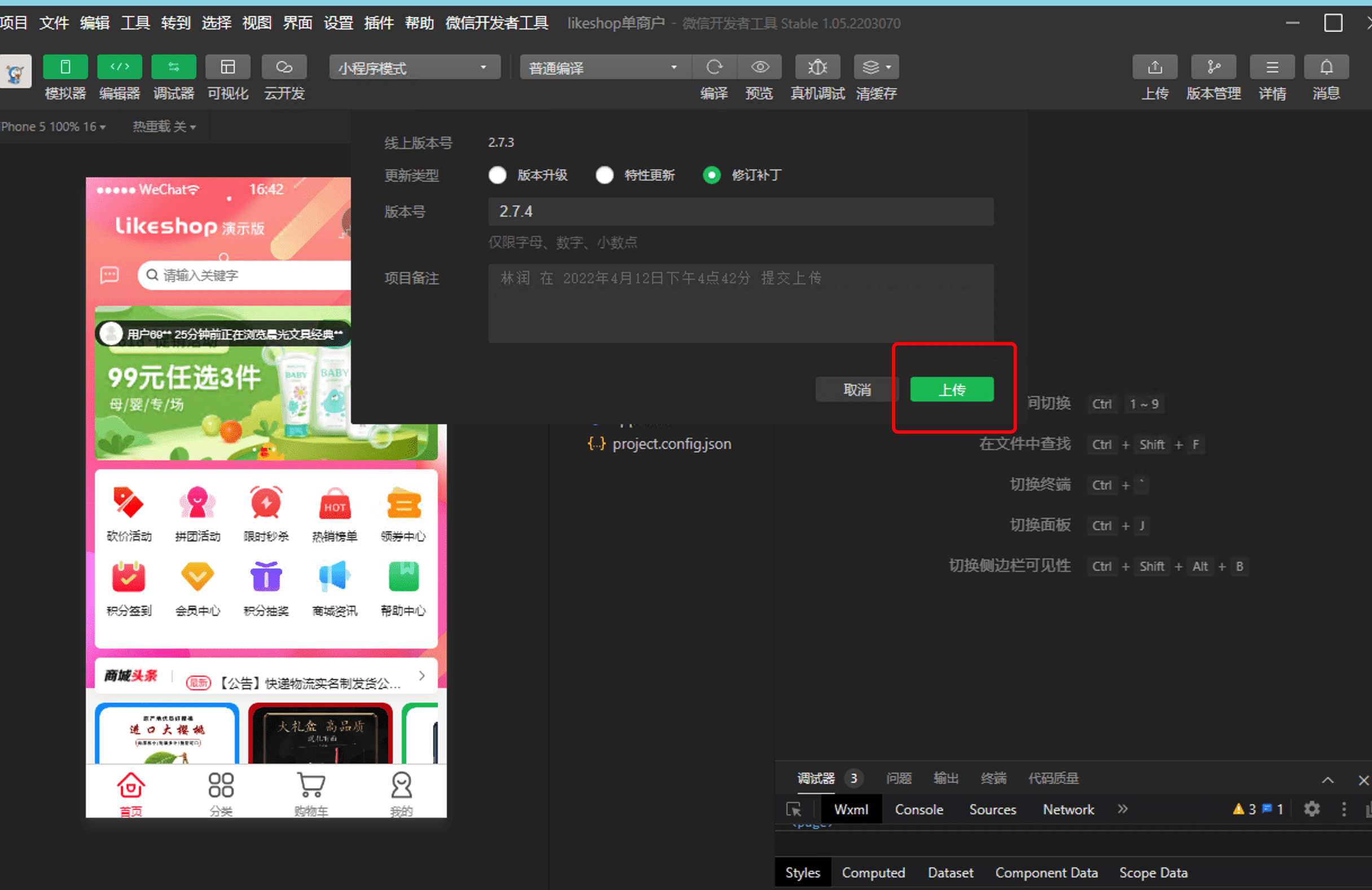This screenshot has height=890, width=1372.
Task: Open 热重载 hot reload dropdown
Action: tap(164, 127)
